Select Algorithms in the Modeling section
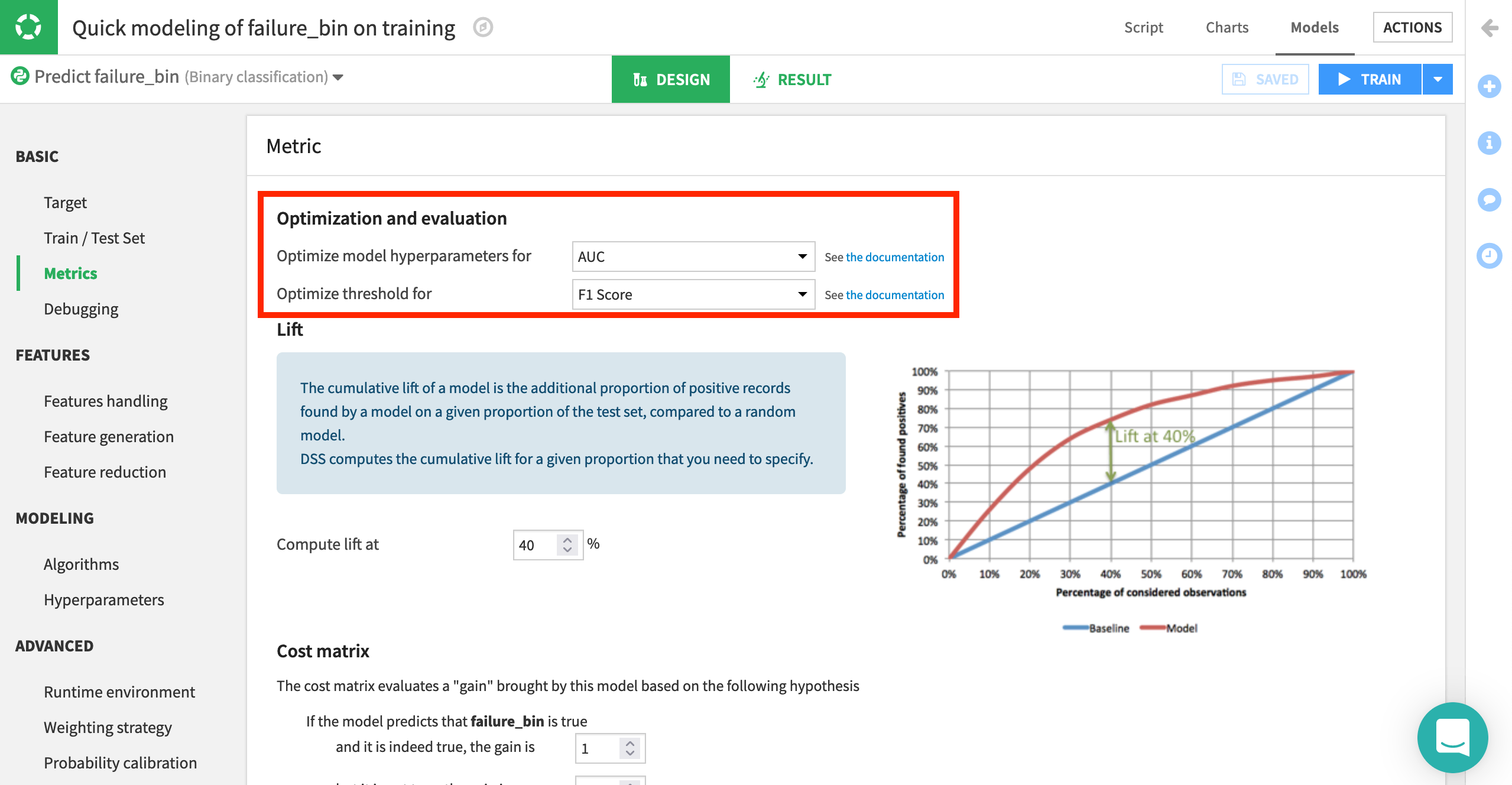1512x785 pixels. tap(81, 563)
